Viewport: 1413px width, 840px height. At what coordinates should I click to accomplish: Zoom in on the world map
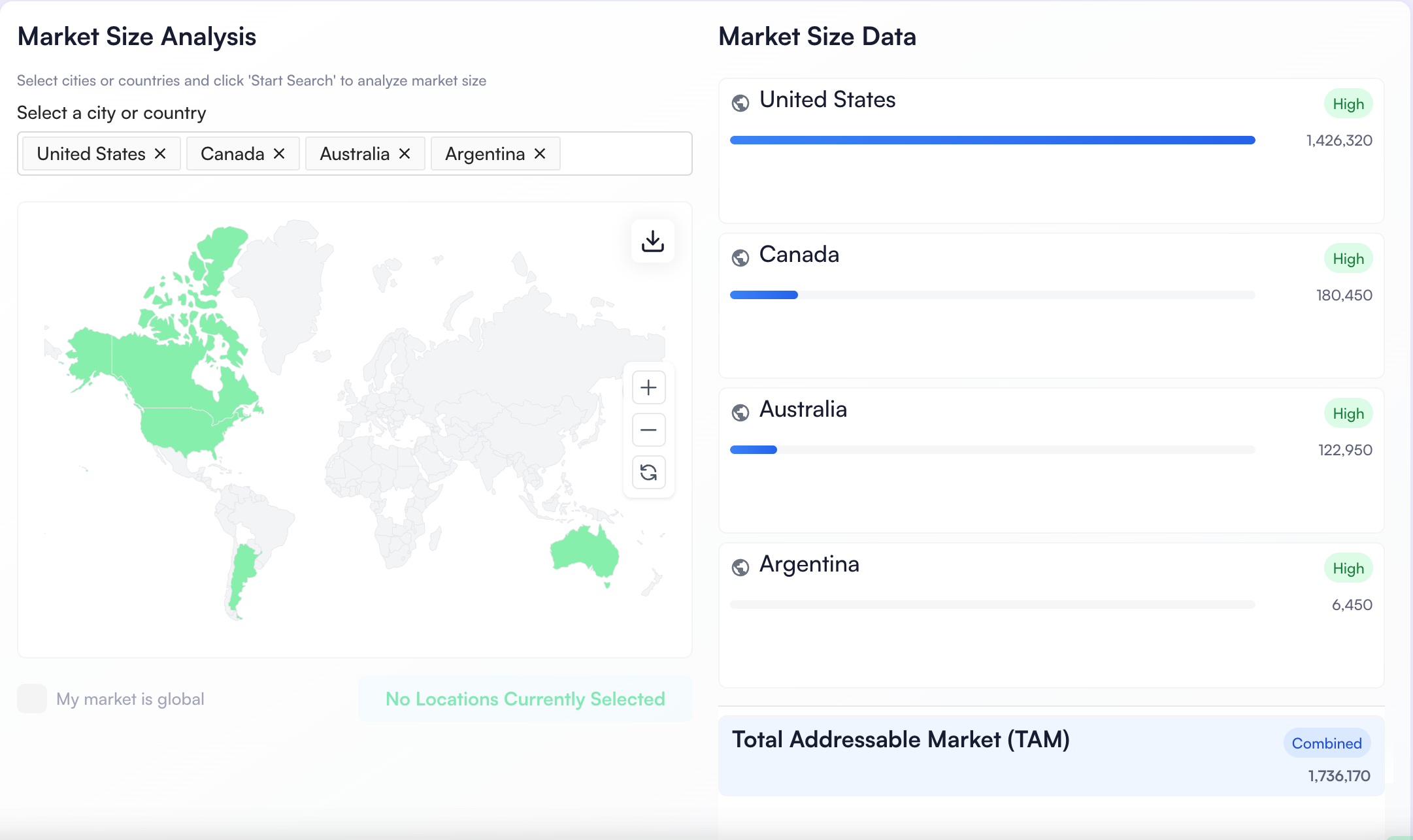point(648,387)
